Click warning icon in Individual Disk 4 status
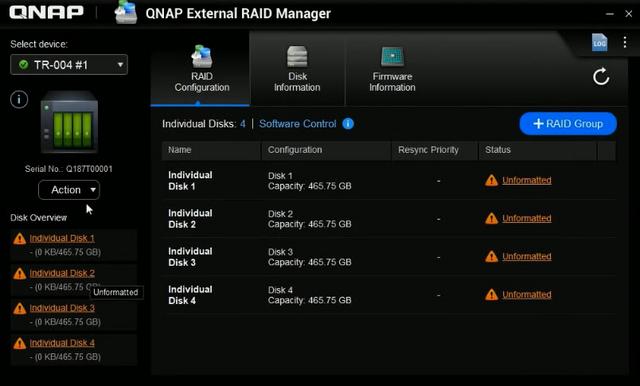The height and width of the screenshot is (386, 640). pos(491,295)
